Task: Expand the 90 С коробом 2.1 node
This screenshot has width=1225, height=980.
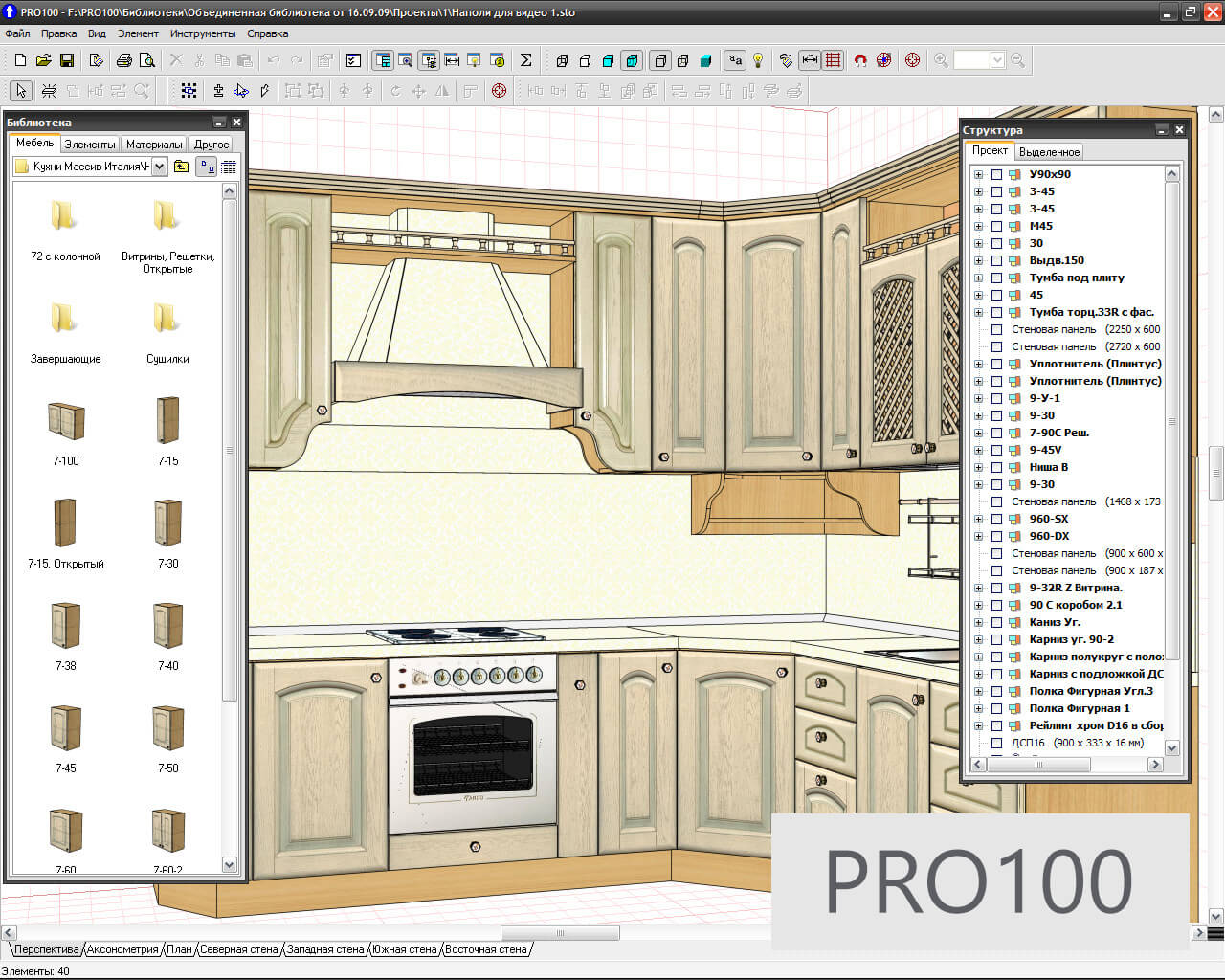Action: (978, 606)
